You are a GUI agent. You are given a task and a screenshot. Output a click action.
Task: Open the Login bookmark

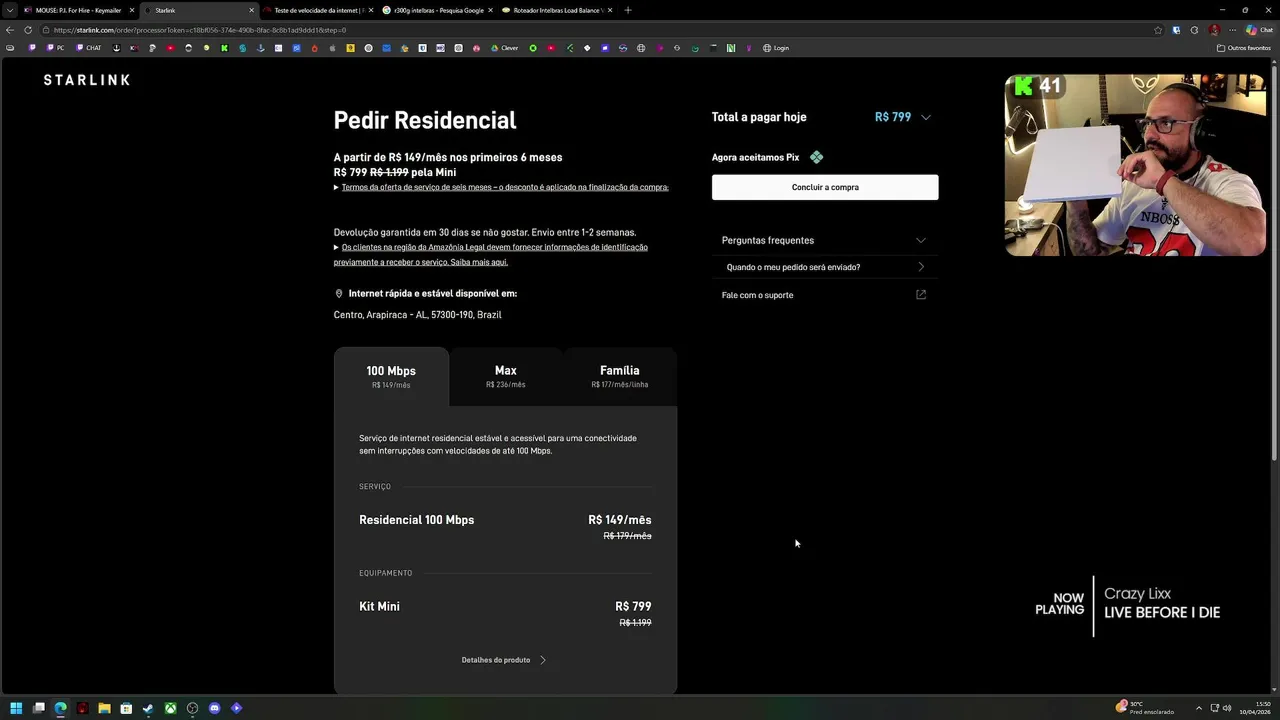point(776,48)
